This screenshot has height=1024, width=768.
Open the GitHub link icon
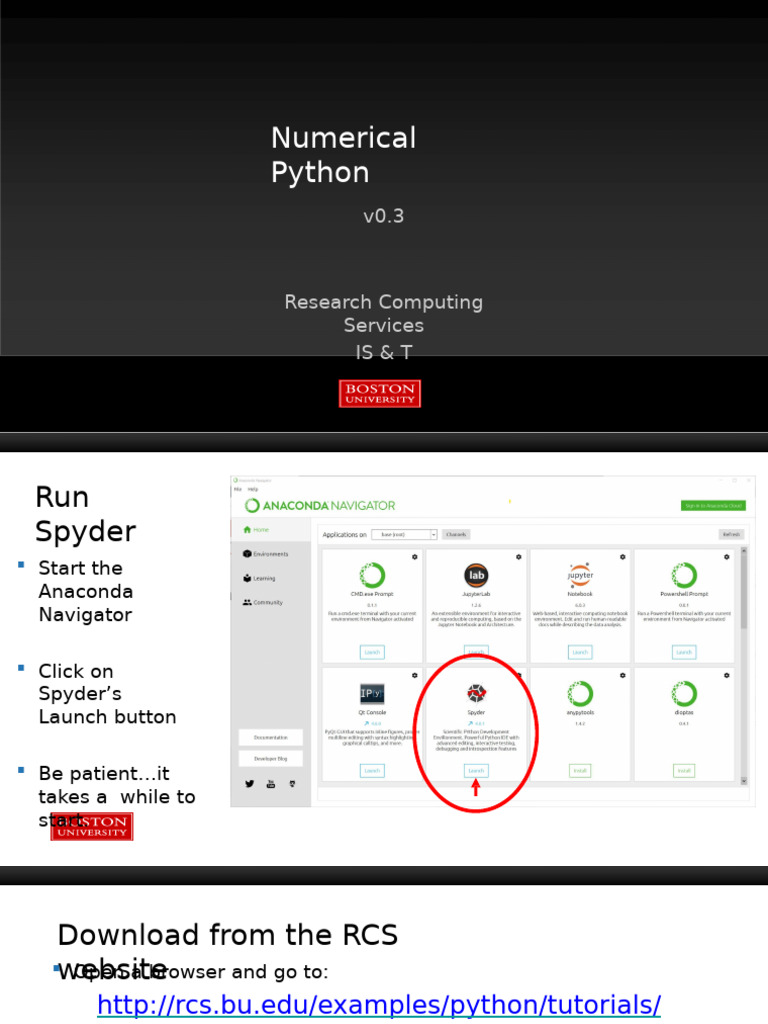pos(292,784)
